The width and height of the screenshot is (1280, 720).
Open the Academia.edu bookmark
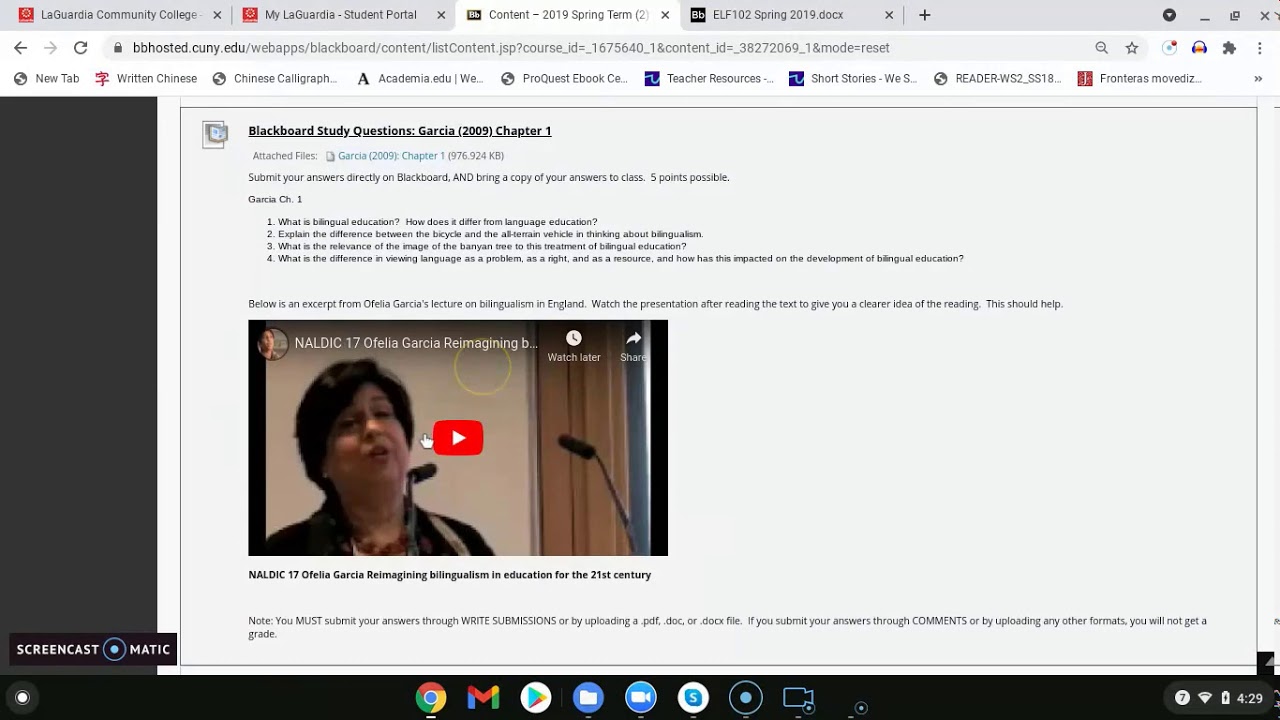point(420,79)
